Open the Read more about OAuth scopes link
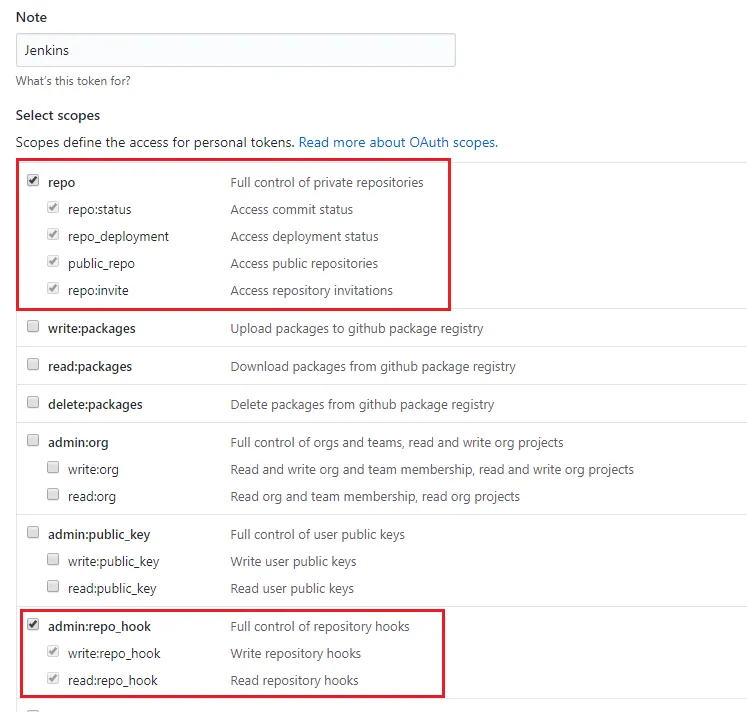The height and width of the screenshot is (712, 747). [x=397, y=142]
